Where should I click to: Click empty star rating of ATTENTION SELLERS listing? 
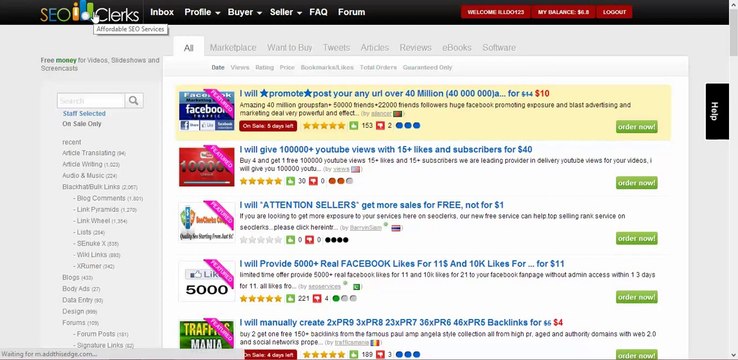(261, 240)
